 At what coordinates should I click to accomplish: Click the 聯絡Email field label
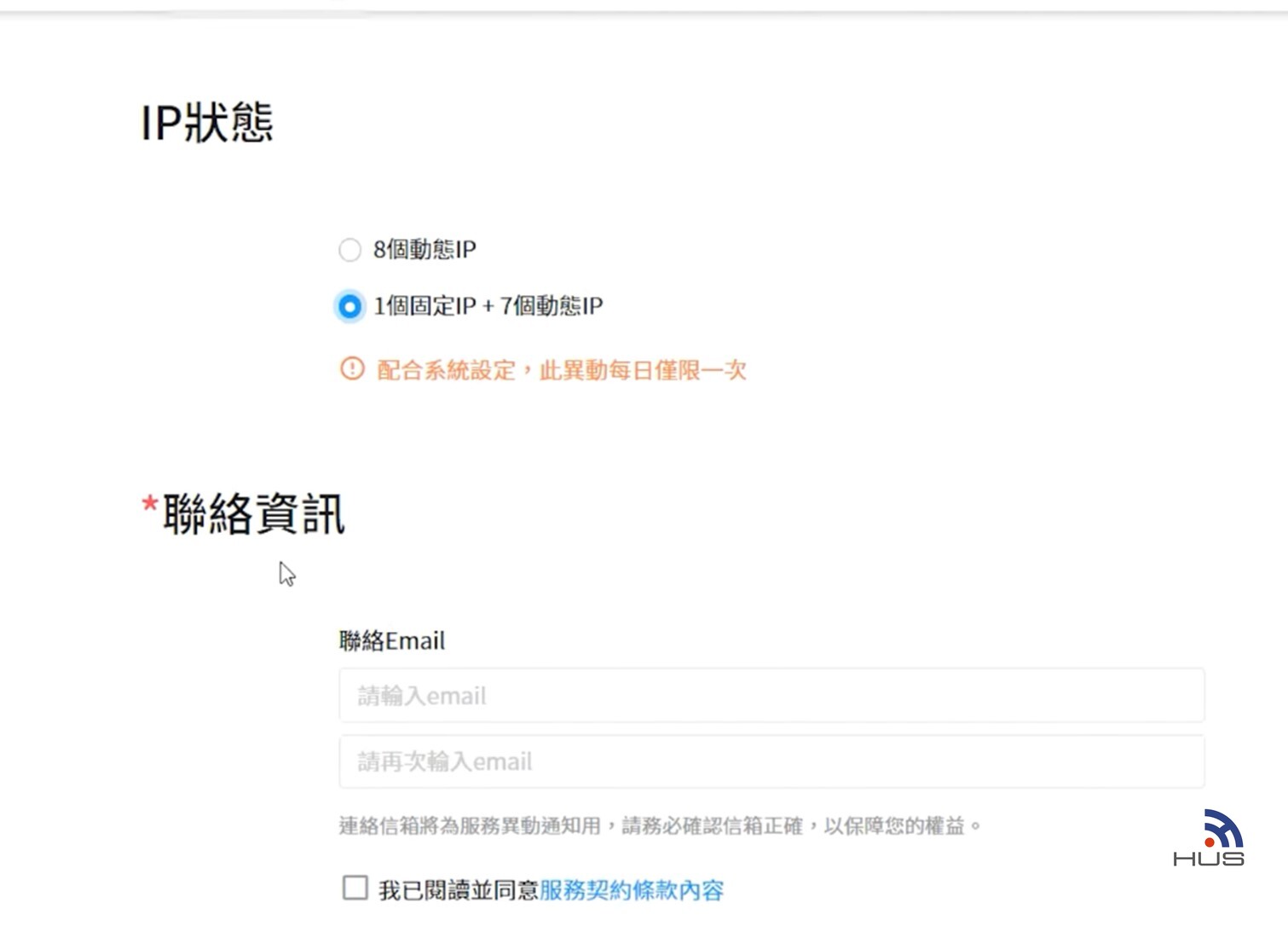click(392, 640)
